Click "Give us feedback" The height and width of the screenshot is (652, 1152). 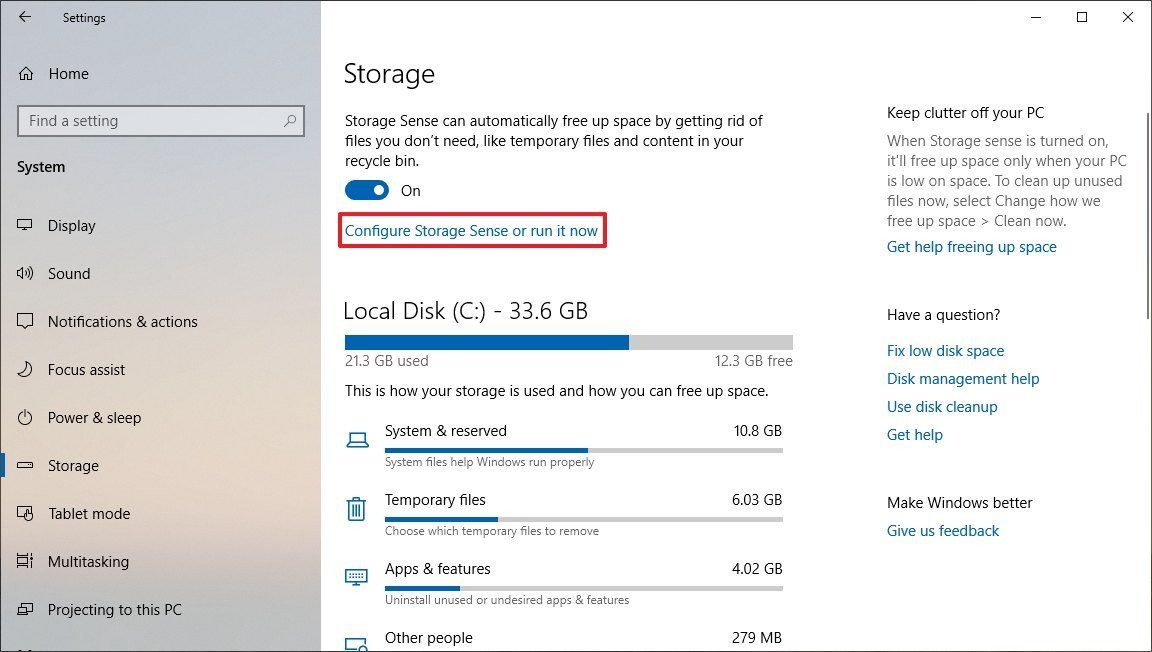pyautogui.click(x=942, y=530)
